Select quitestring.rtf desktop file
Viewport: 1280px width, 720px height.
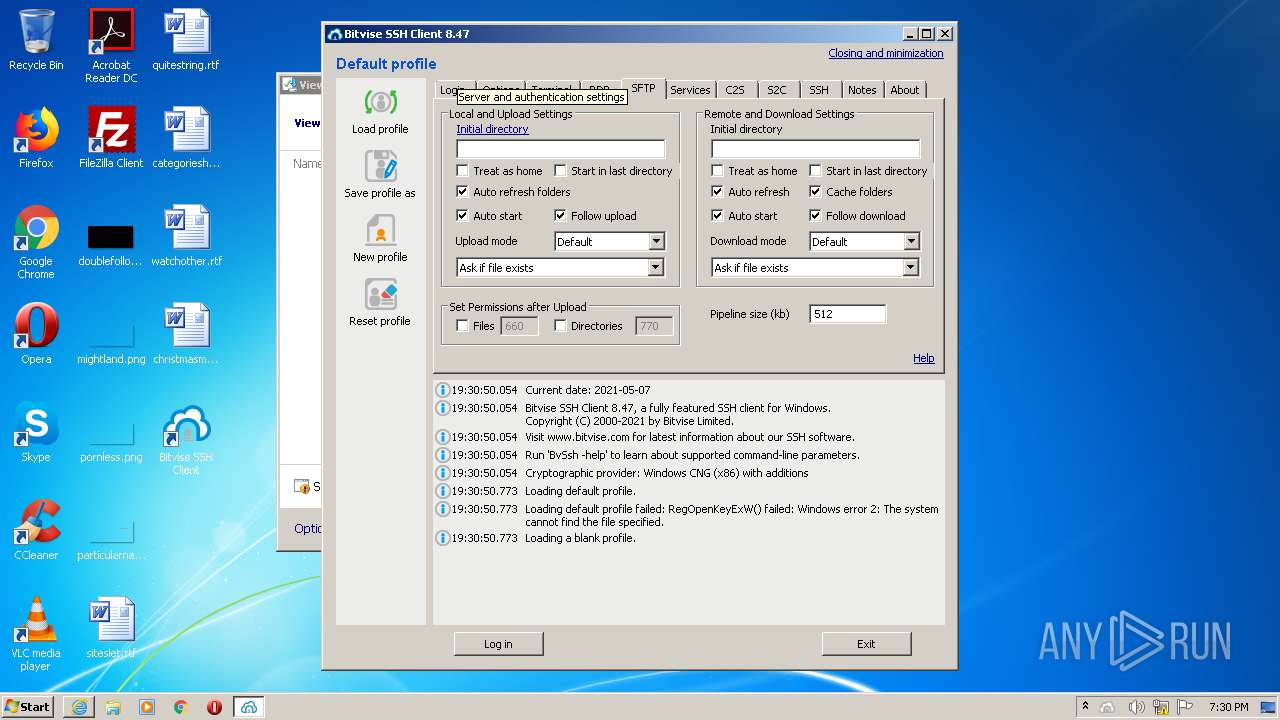[x=186, y=41]
